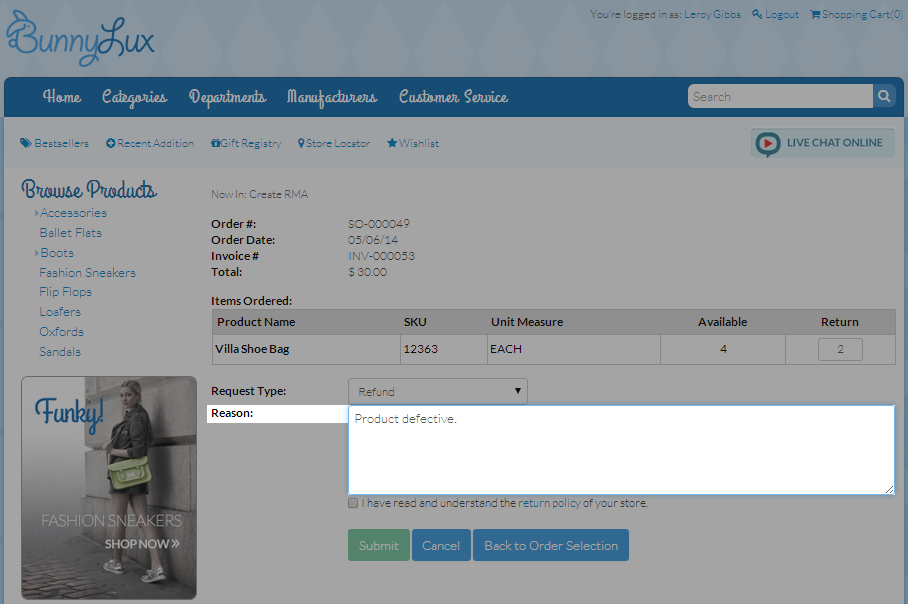Click the search magnifier icon
Viewport: 908px width, 604px height.
click(x=884, y=97)
